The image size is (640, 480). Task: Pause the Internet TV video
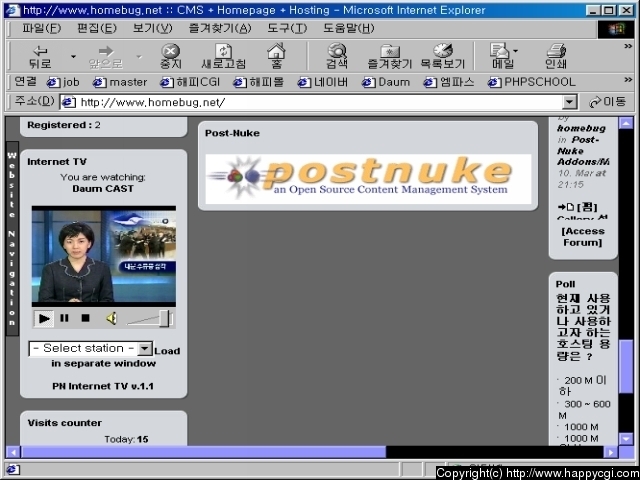(x=64, y=318)
